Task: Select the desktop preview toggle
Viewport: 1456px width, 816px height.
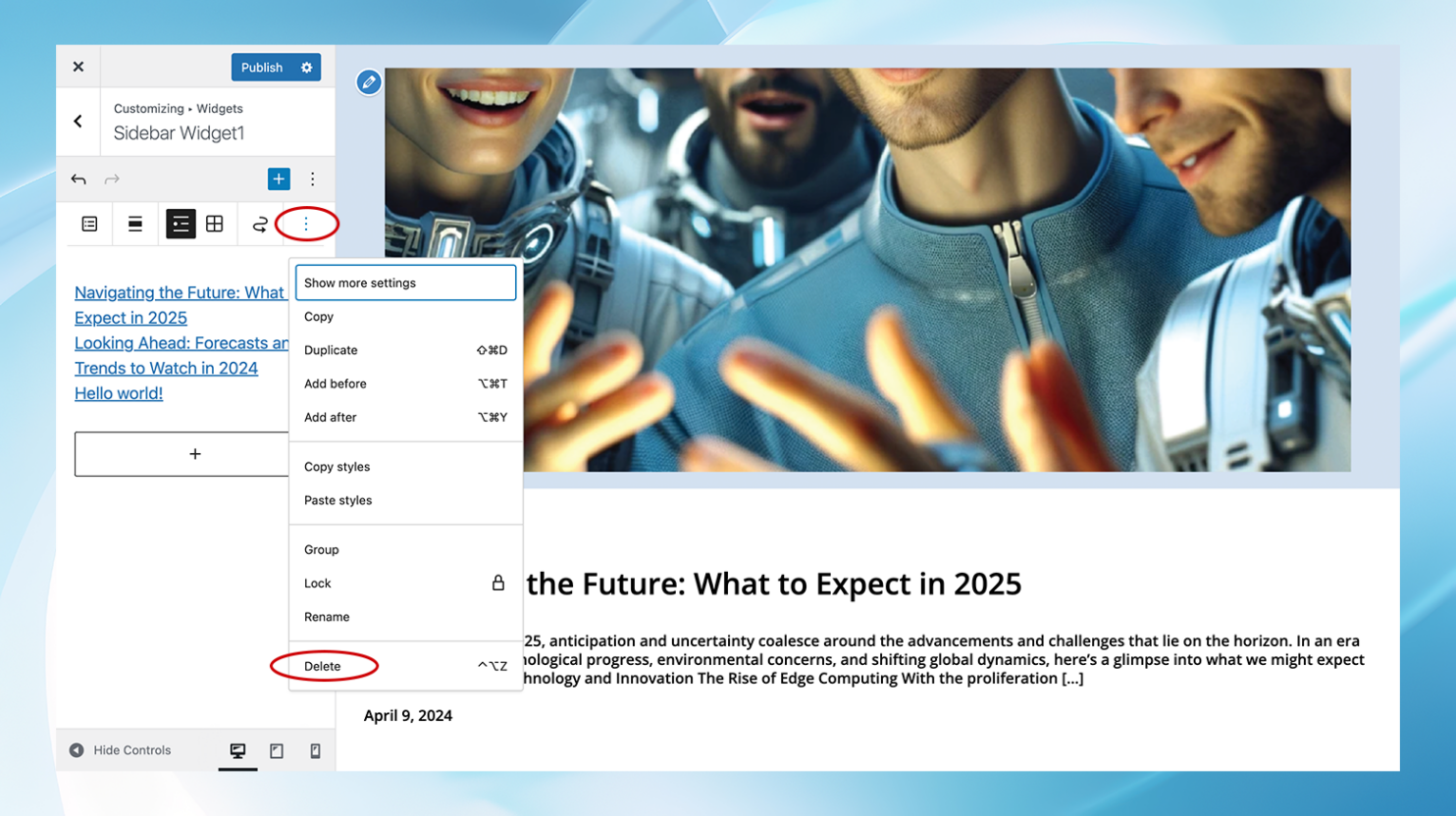Action: [x=236, y=749]
